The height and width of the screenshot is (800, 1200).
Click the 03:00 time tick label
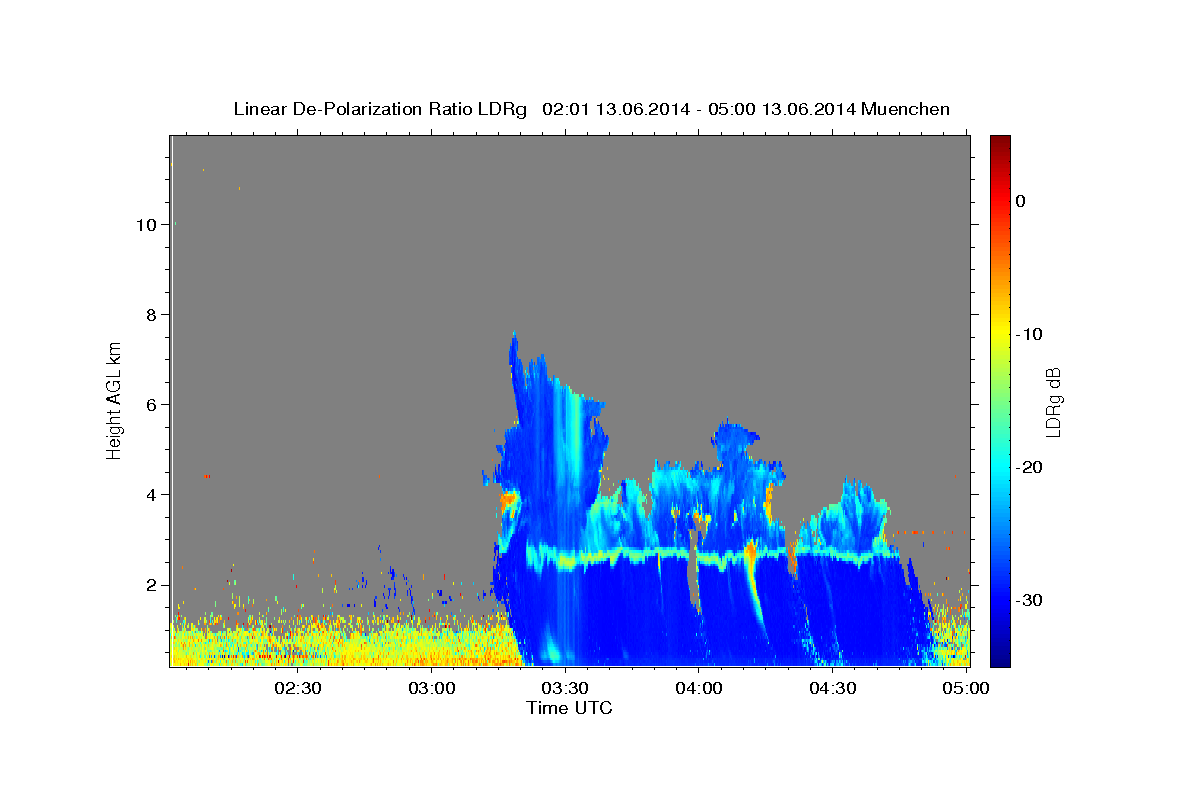[431, 688]
